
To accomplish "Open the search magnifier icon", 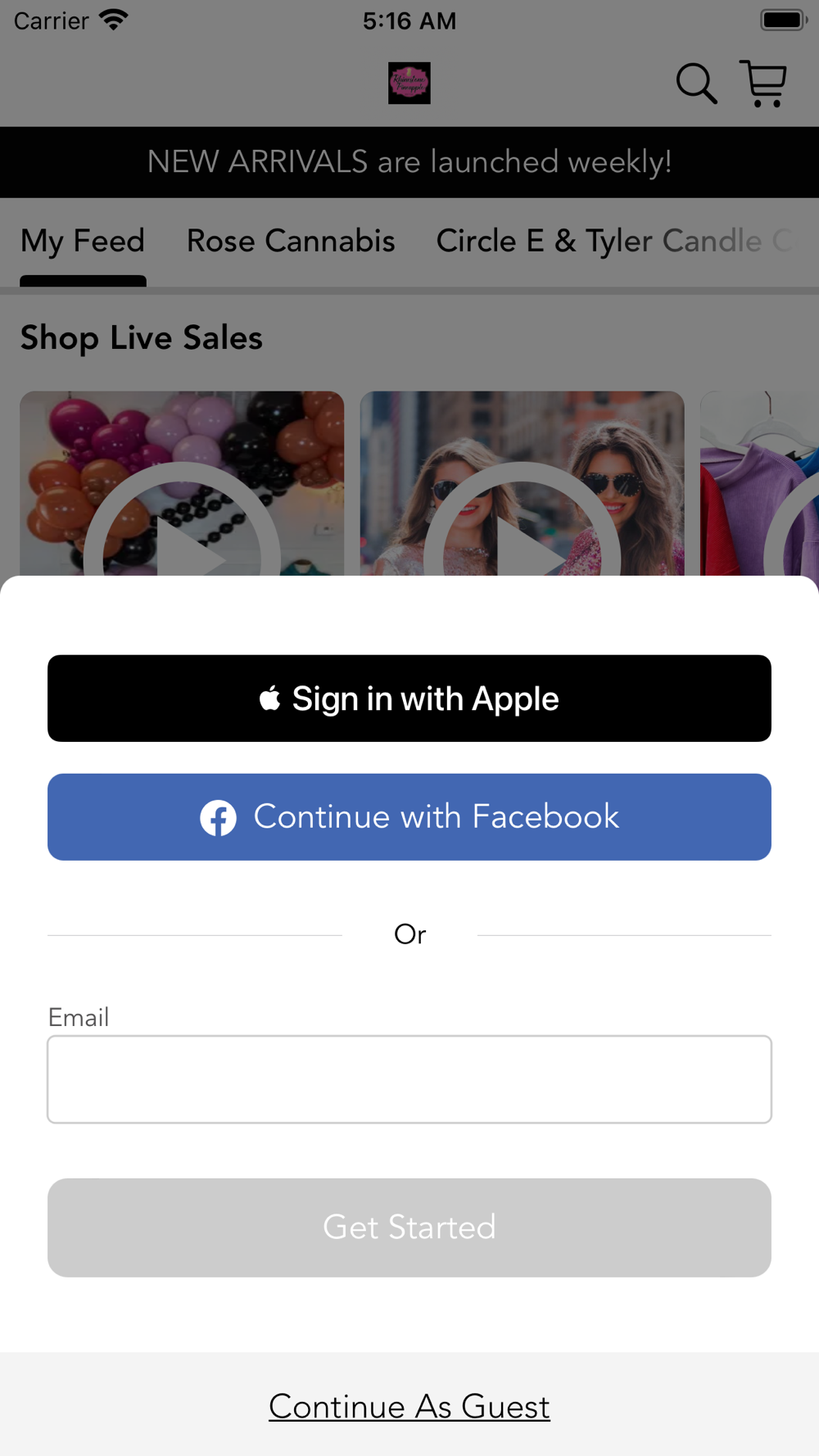I will click(x=696, y=84).
